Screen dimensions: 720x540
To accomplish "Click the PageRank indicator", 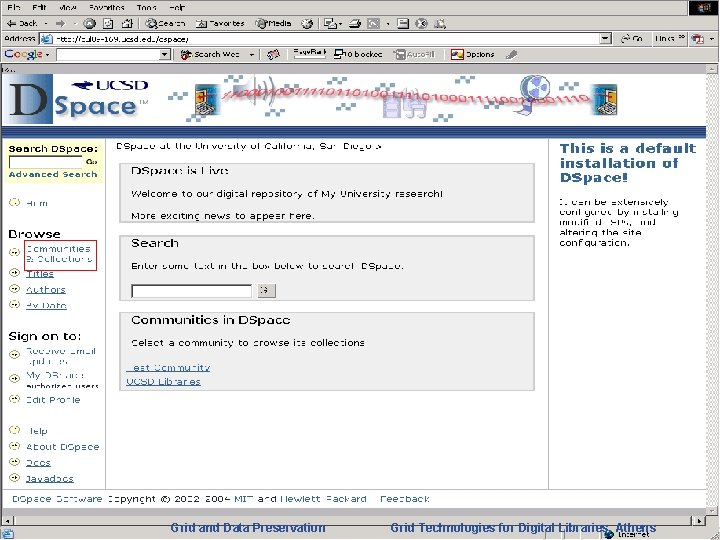I will (x=309, y=54).
